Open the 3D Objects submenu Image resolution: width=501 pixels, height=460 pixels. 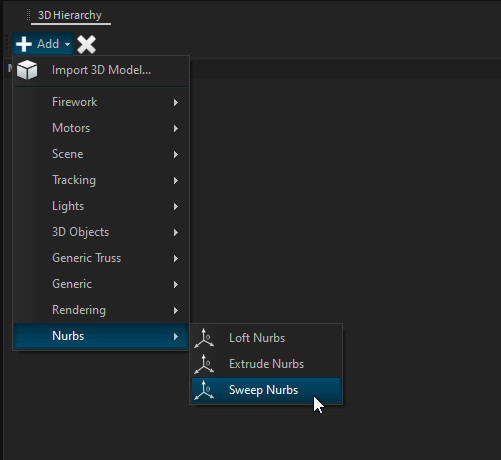[x=101, y=232]
